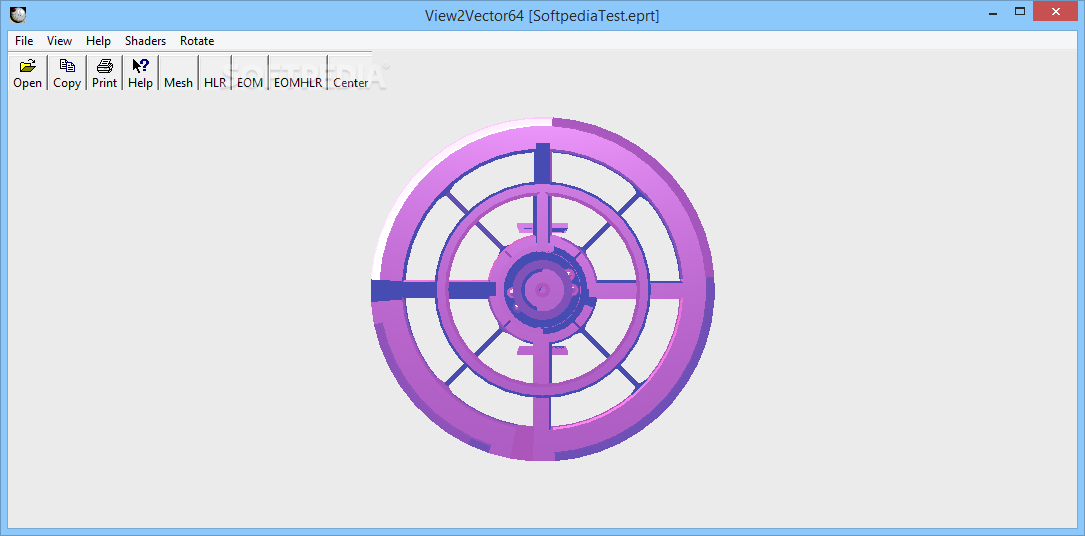This screenshot has height=536, width=1085.
Task: Open the View menu
Action: click(60, 41)
